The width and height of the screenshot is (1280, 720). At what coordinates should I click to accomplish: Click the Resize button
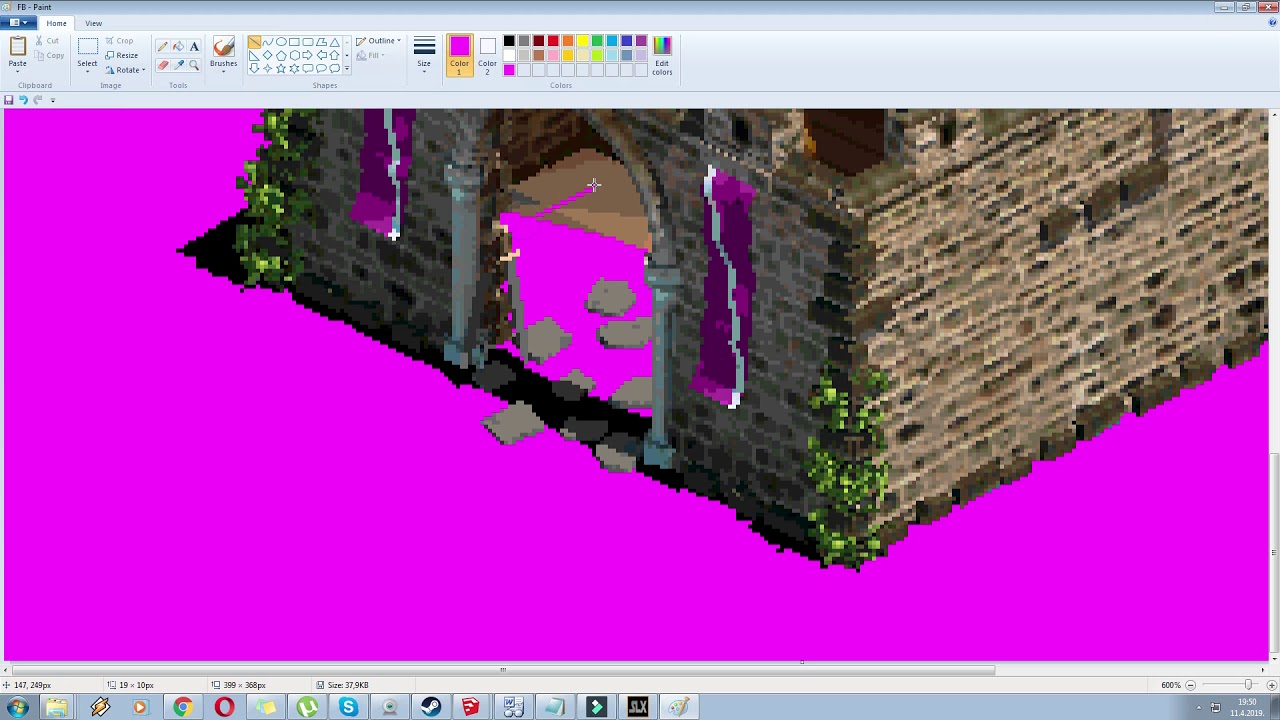coord(122,55)
